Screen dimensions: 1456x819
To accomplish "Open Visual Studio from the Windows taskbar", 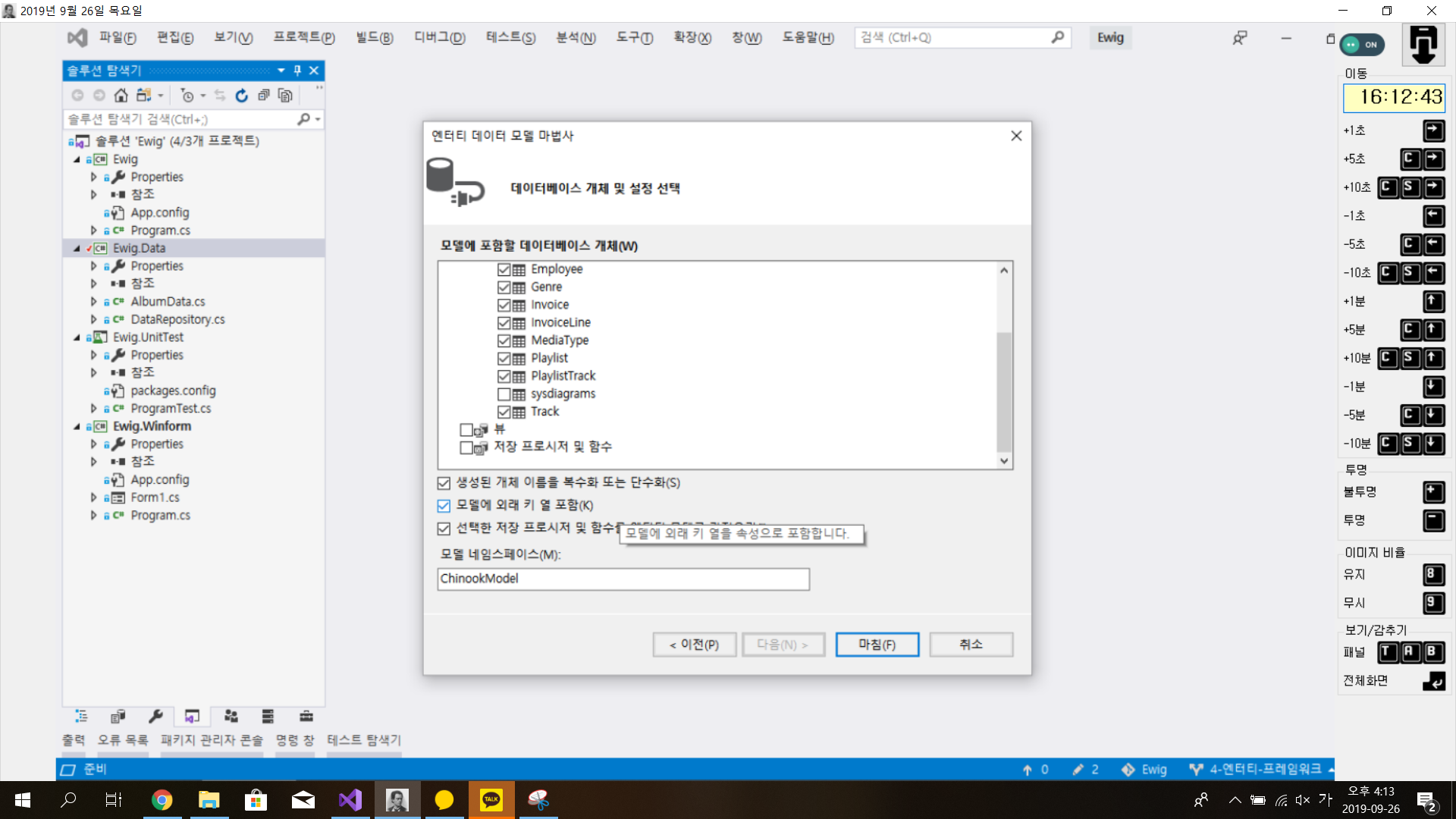I will tap(350, 799).
